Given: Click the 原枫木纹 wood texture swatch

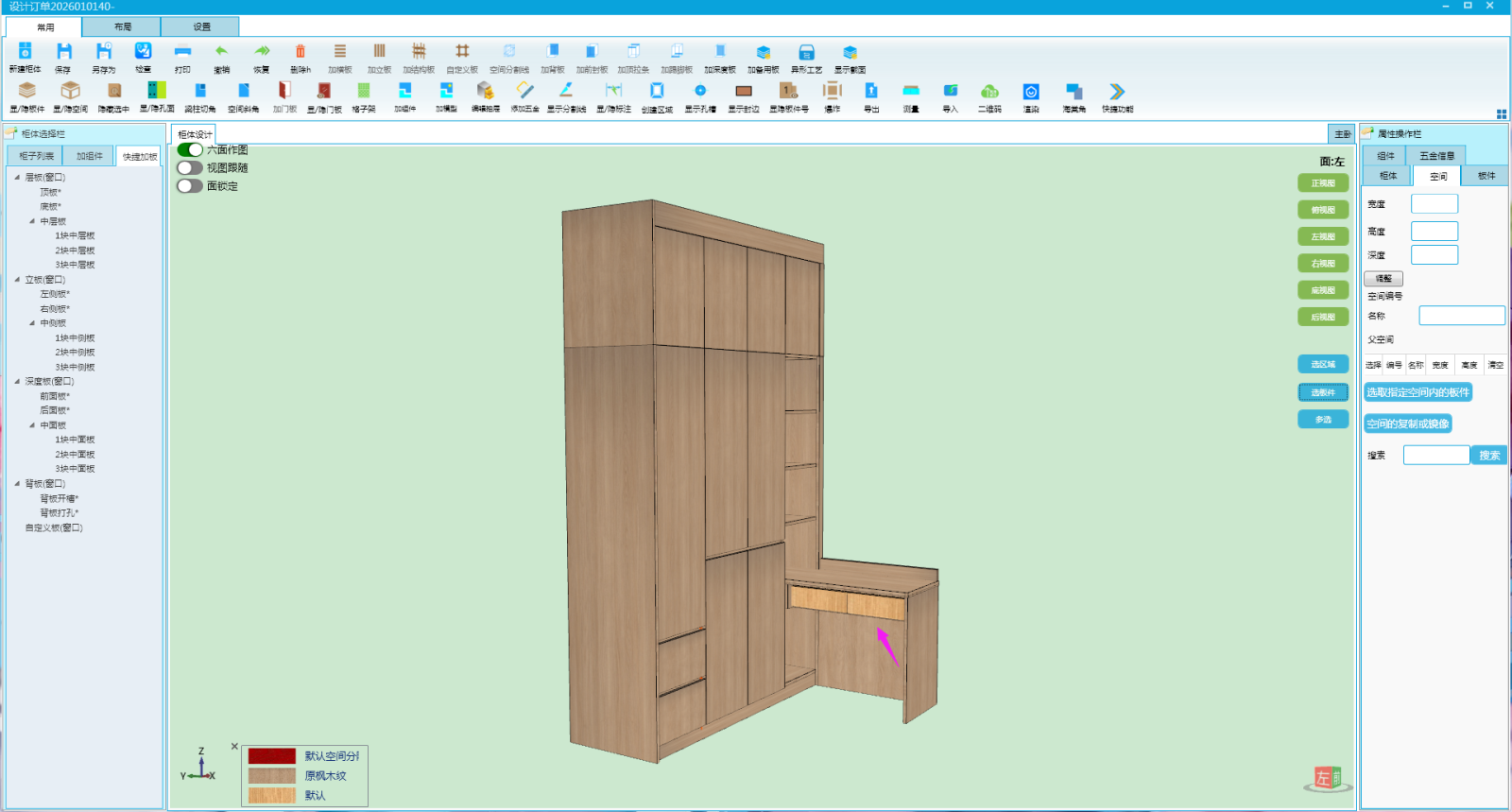Looking at the screenshot, I should pyautogui.click(x=272, y=776).
